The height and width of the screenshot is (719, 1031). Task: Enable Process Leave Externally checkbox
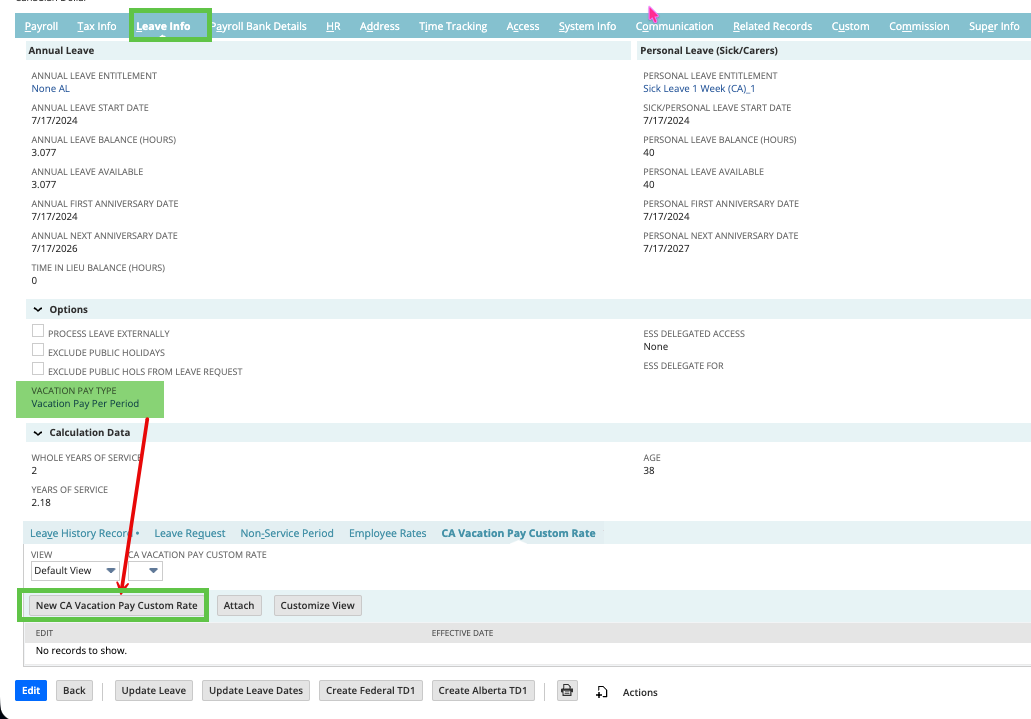(38, 331)
